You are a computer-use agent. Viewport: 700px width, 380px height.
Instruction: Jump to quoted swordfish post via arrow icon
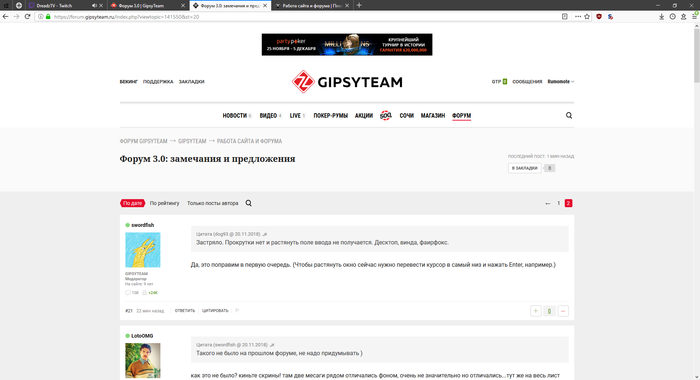272,345
